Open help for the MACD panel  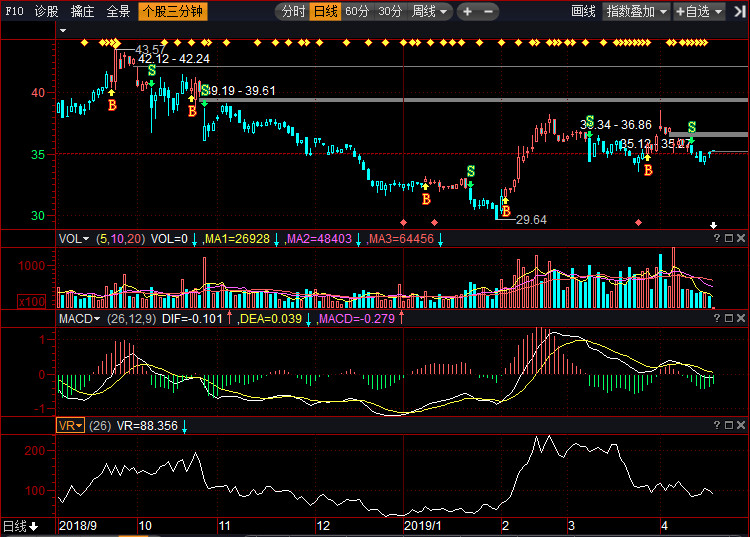click(x=716, y=318)
